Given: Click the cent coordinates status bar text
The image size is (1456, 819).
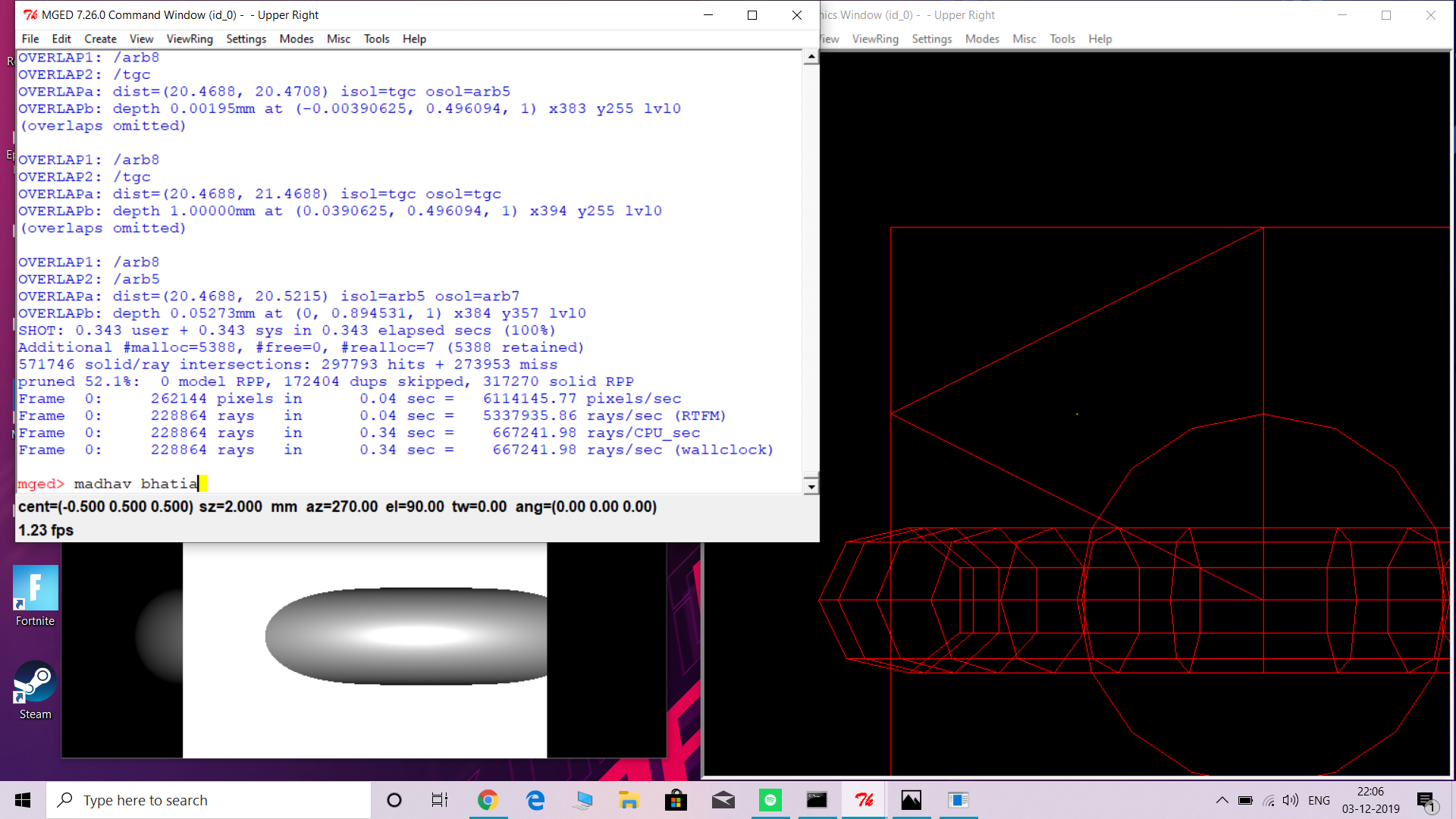Looking at the screenshot, I should (x=105, y=507).
